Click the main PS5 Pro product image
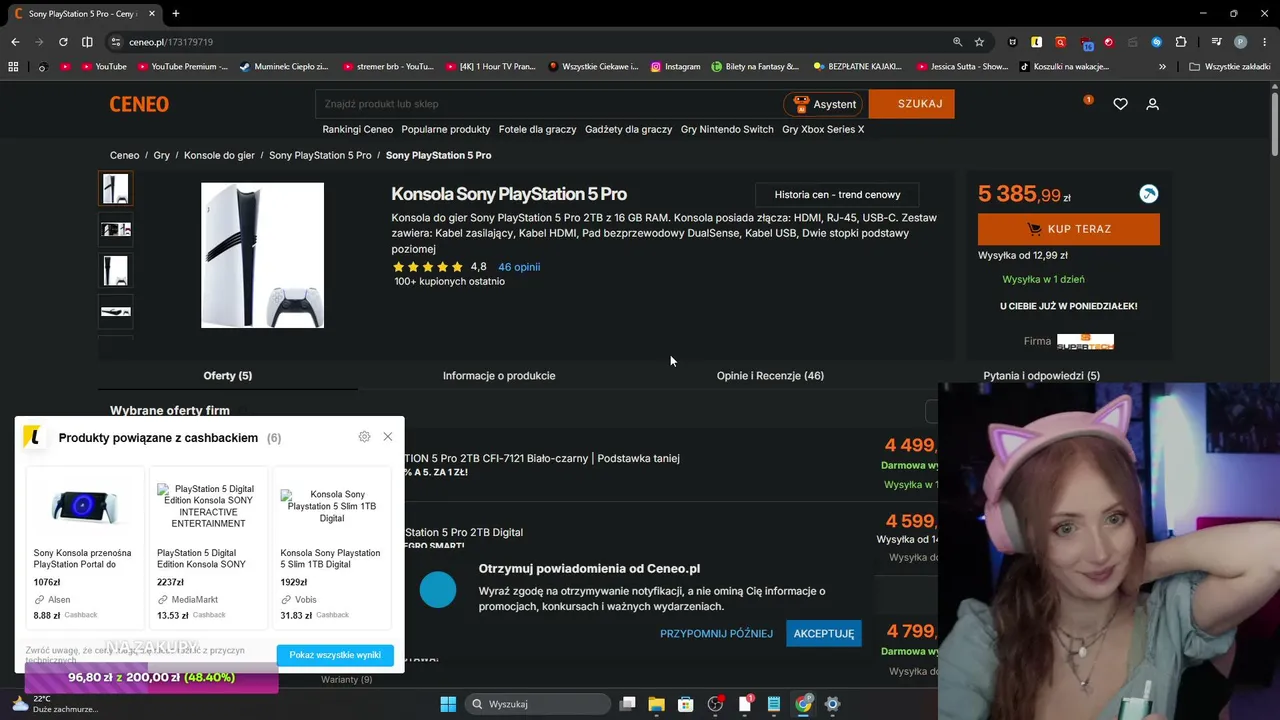The height and width of the screenshot is (720, 1280). (262, 255)
